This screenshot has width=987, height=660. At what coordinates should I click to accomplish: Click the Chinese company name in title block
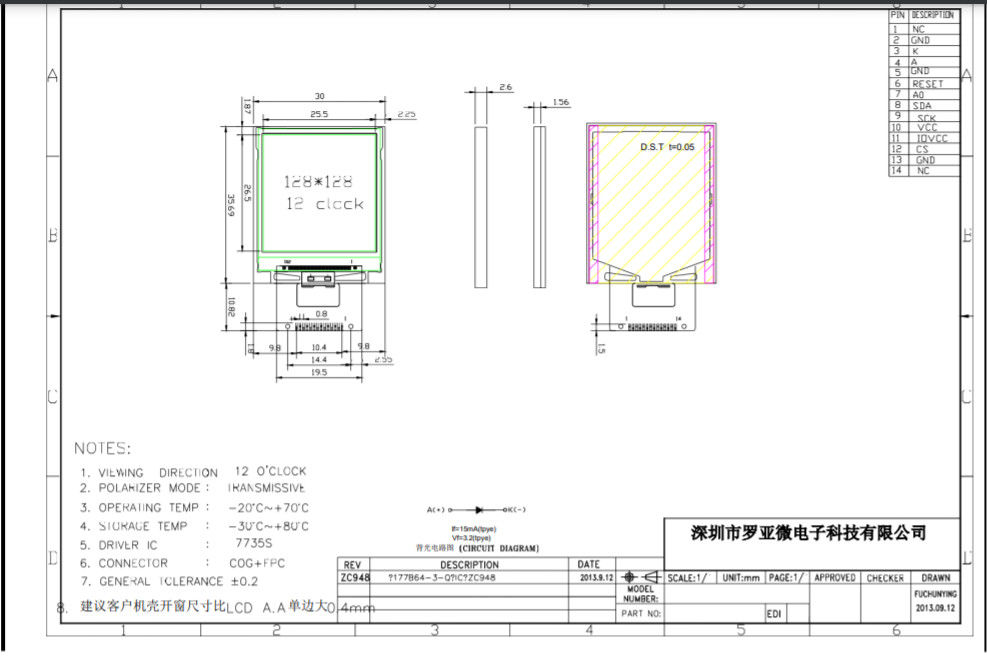pyautogui.click(x=810, y=533)
